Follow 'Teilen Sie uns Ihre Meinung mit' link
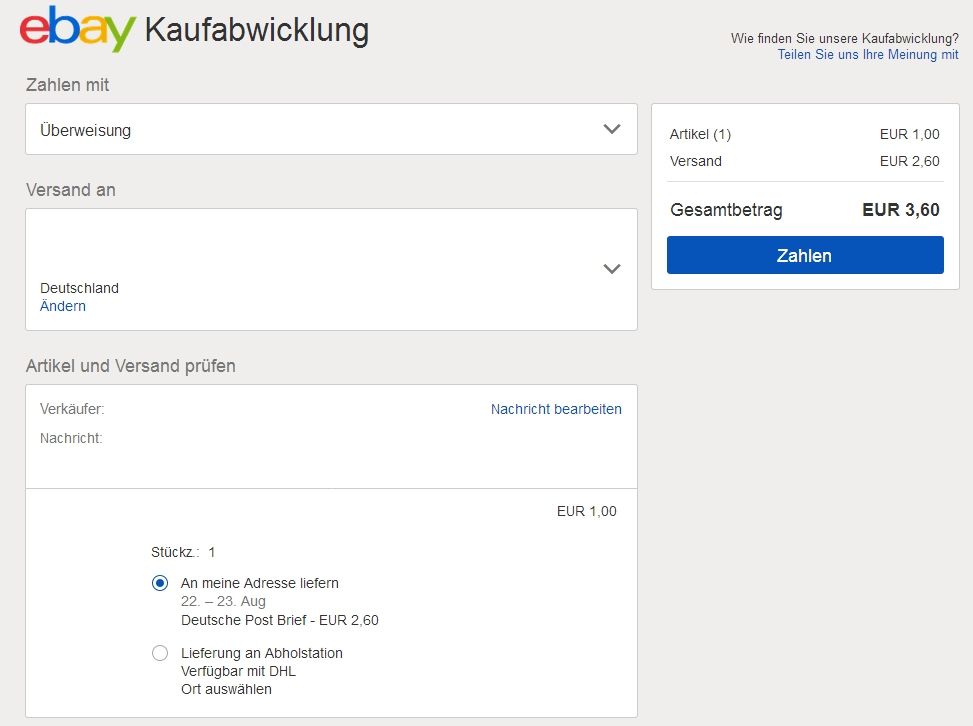The image size is (973, 726). coord(868,54)
